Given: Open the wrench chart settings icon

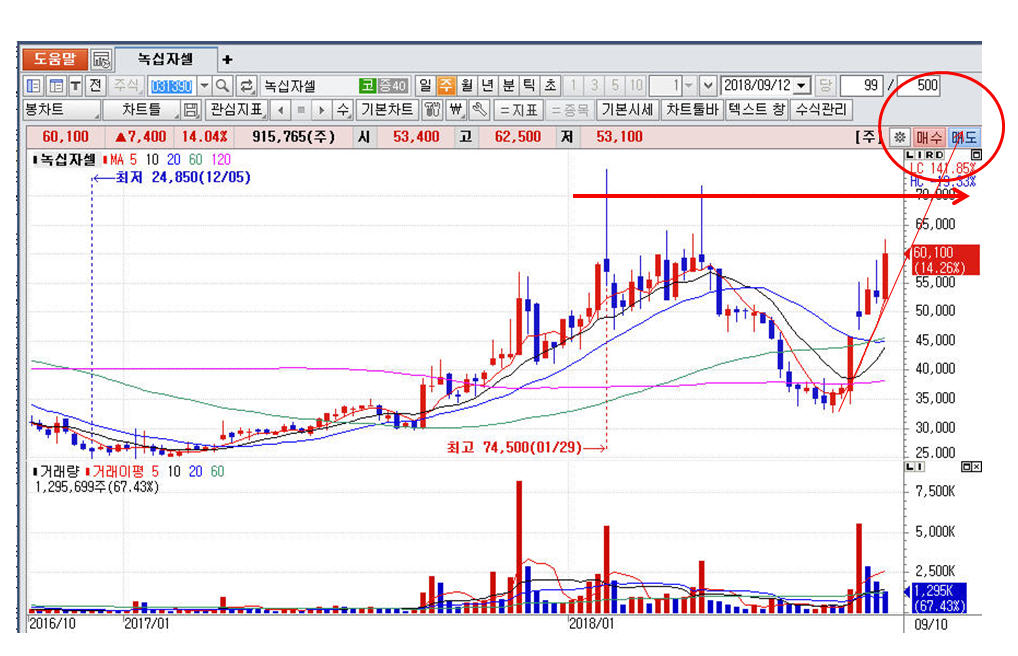Looking at the screenshot, I should [479, 110].
